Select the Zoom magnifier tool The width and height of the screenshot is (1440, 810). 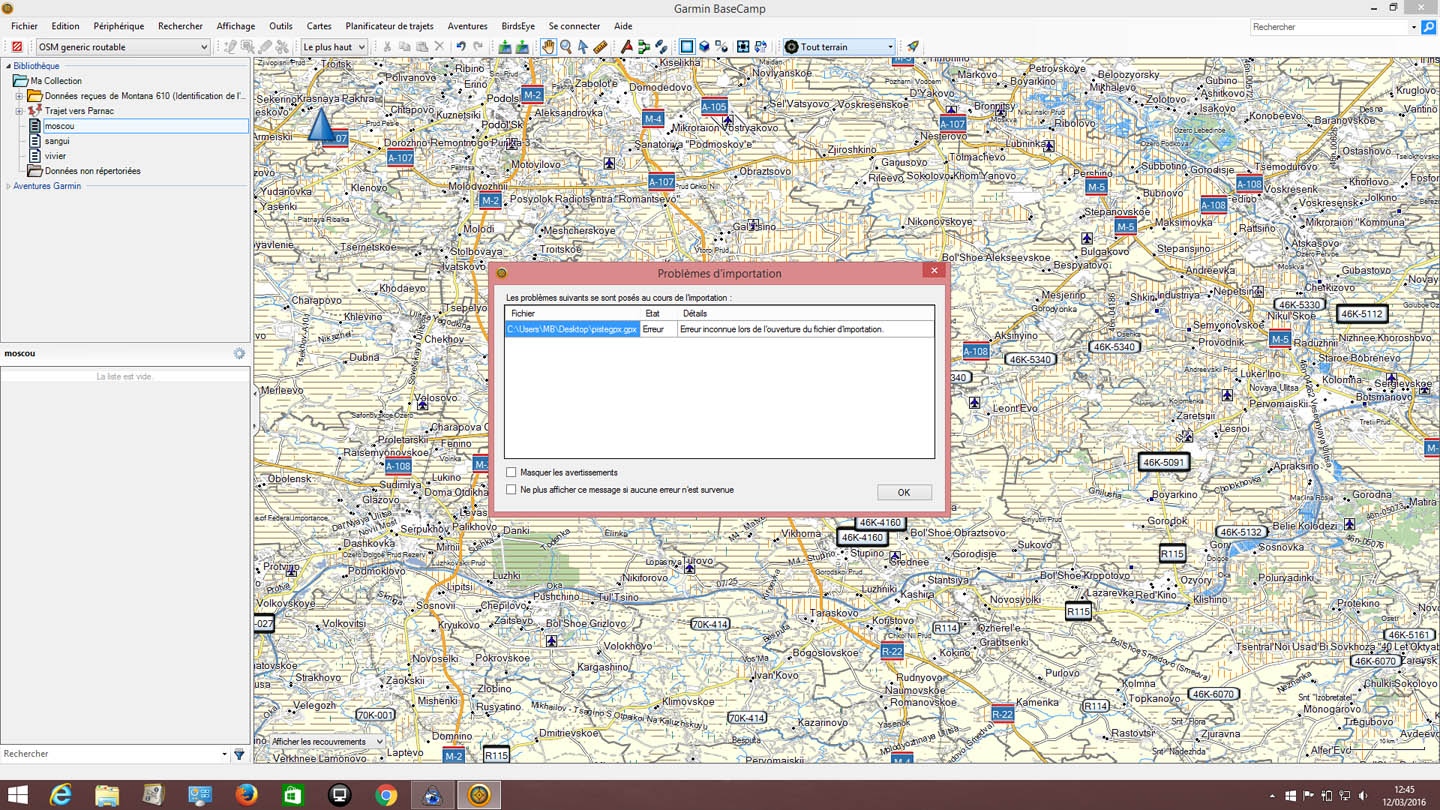pos(566,47)
